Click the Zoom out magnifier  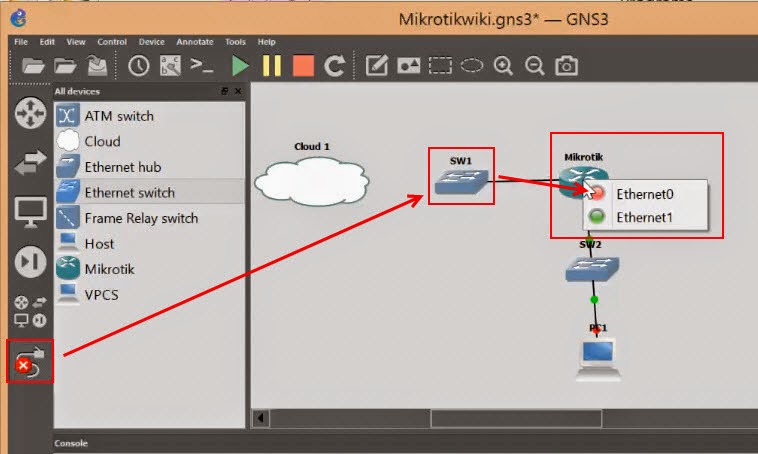coord(535,65)
